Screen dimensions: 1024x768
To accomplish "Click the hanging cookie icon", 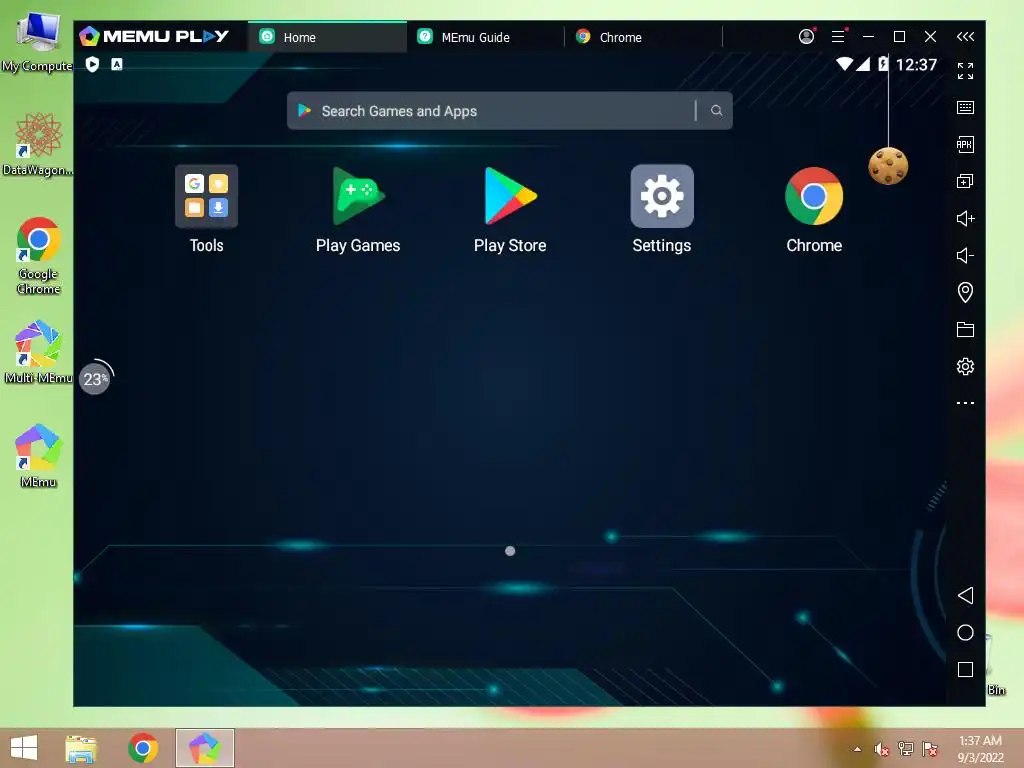I will click(x=888, y=166).
